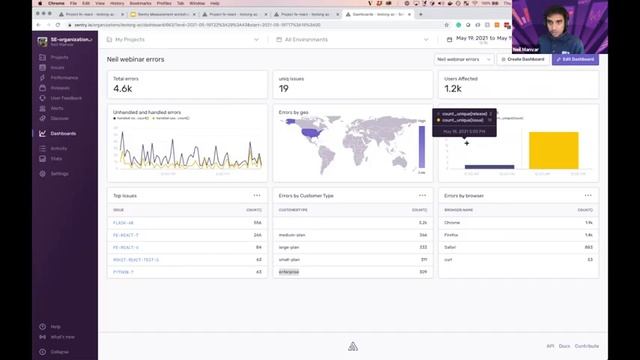
Task: Open Errors by browser options menu
Action: tap(588, 196)
